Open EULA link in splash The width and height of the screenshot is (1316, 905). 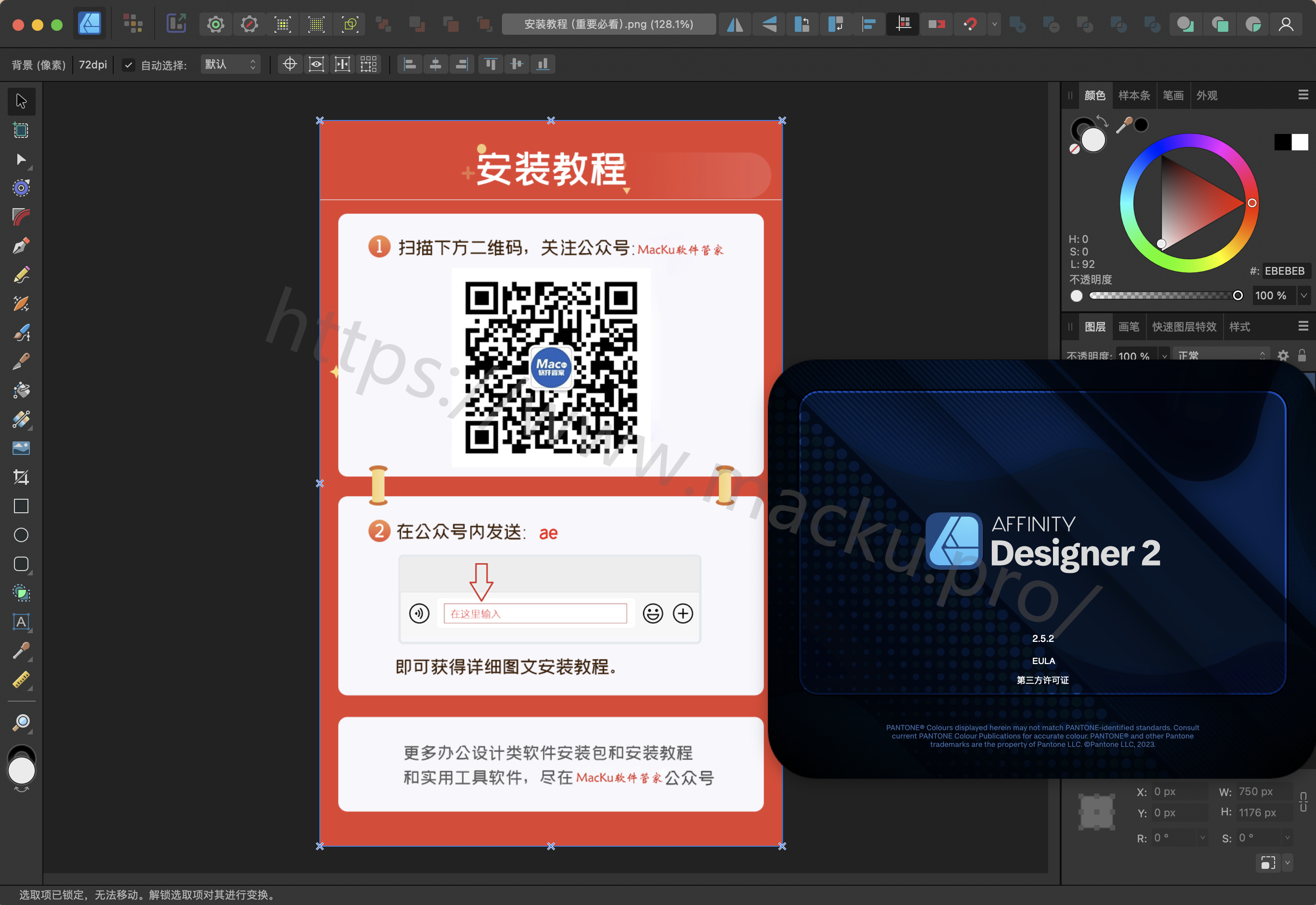tap(1043, 661)
